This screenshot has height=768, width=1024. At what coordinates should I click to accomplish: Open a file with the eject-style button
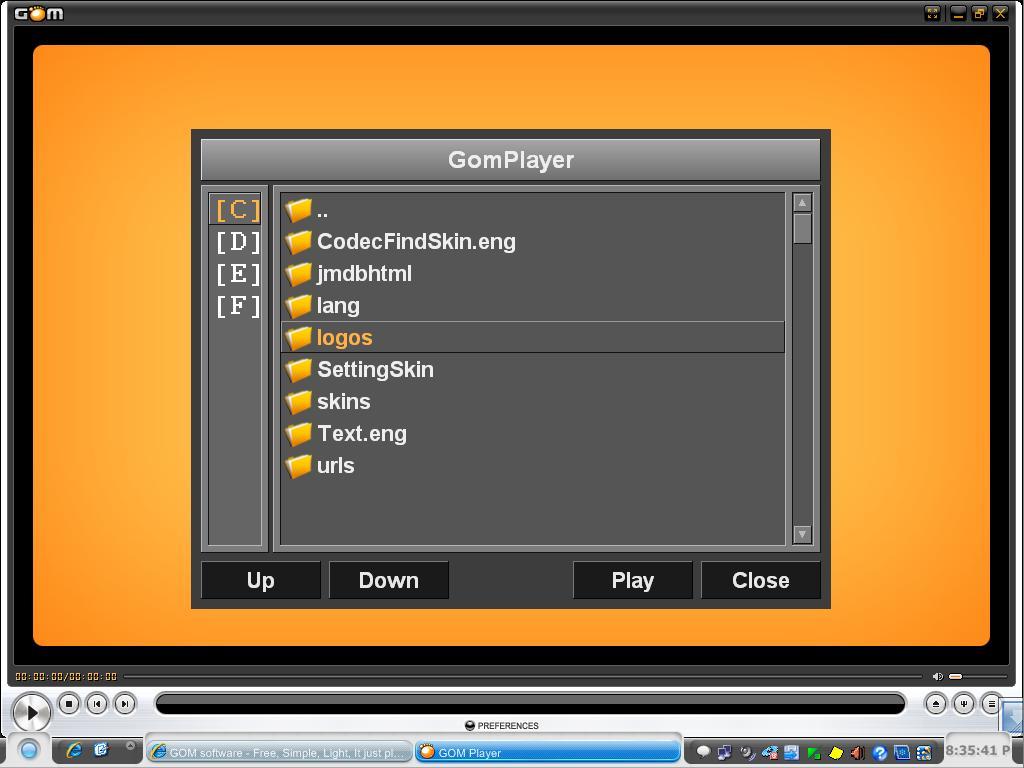click(937, 705)
